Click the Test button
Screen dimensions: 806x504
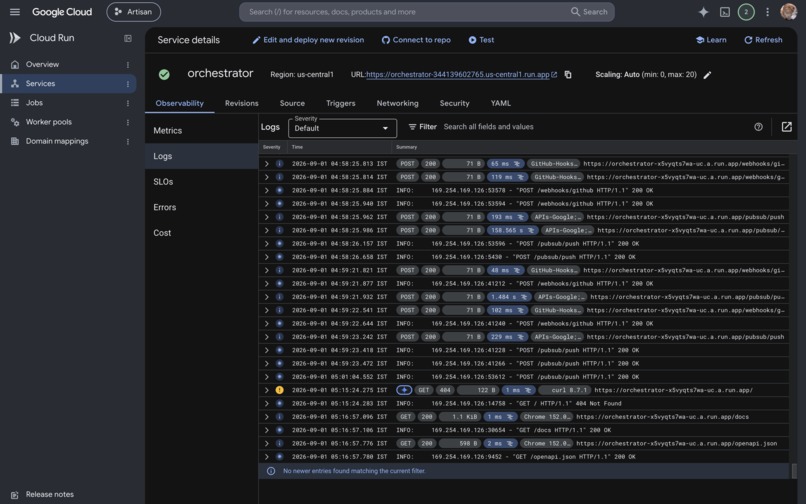coord(481,40)
